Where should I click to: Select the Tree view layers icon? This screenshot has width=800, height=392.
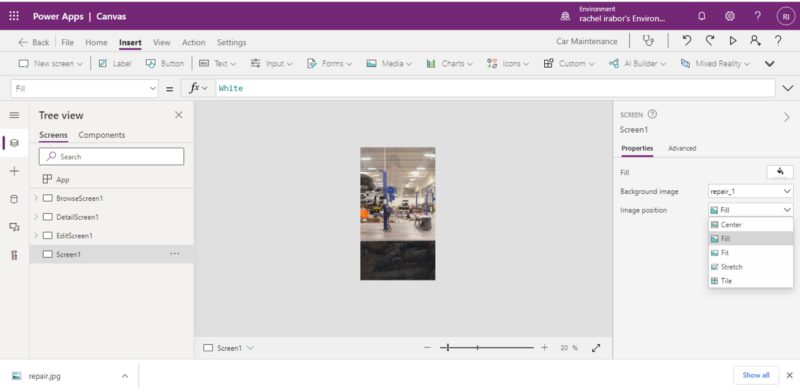(14, 143)
